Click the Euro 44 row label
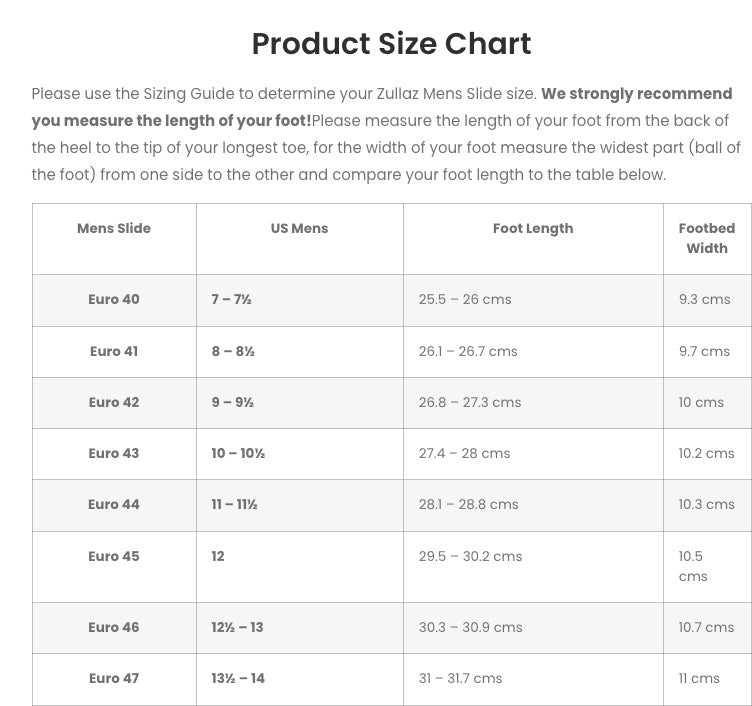This screenshot has height=706, width=752. pos(114,505)
